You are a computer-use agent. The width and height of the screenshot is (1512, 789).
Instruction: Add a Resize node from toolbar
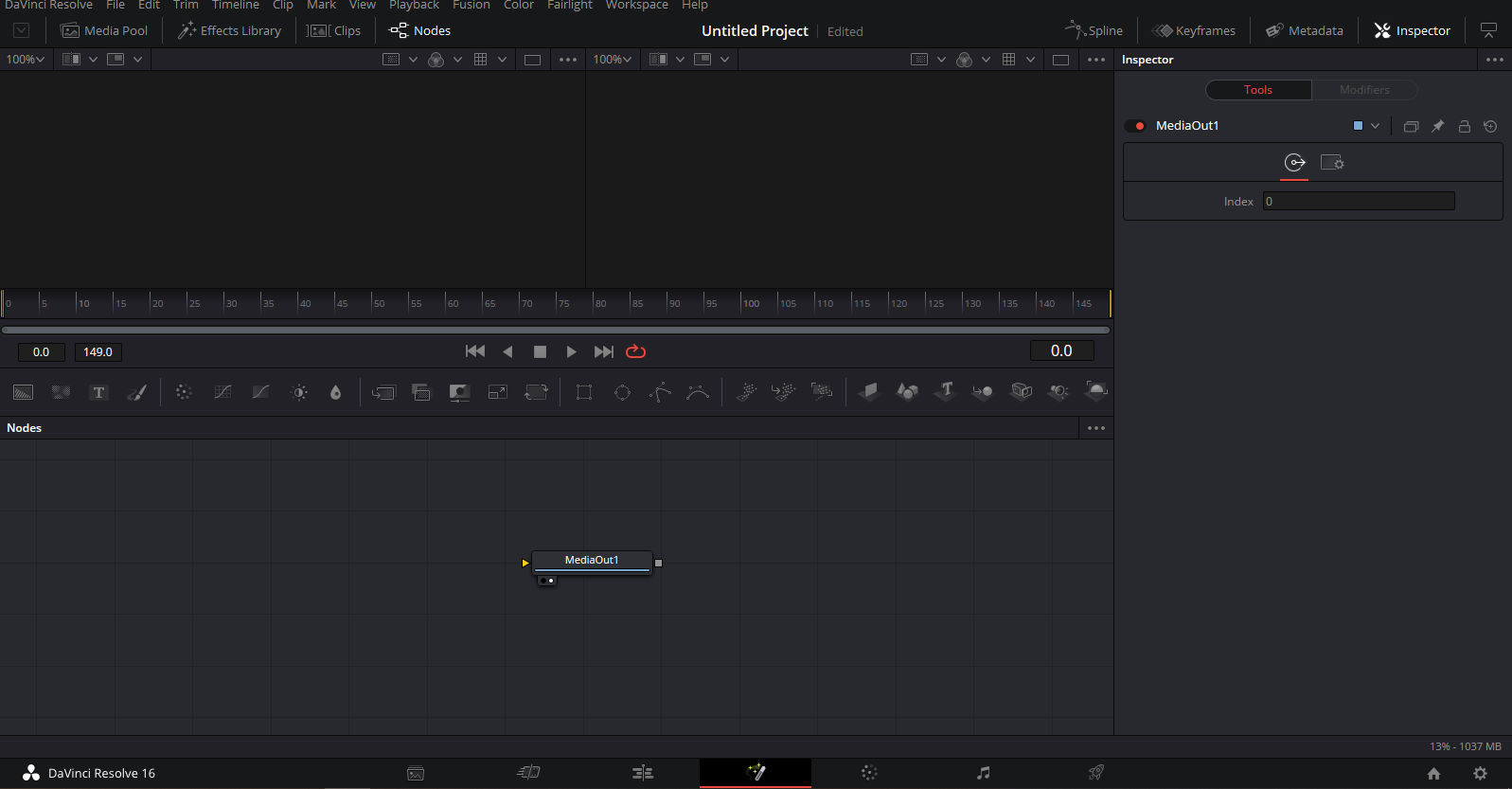coord(498,392)
